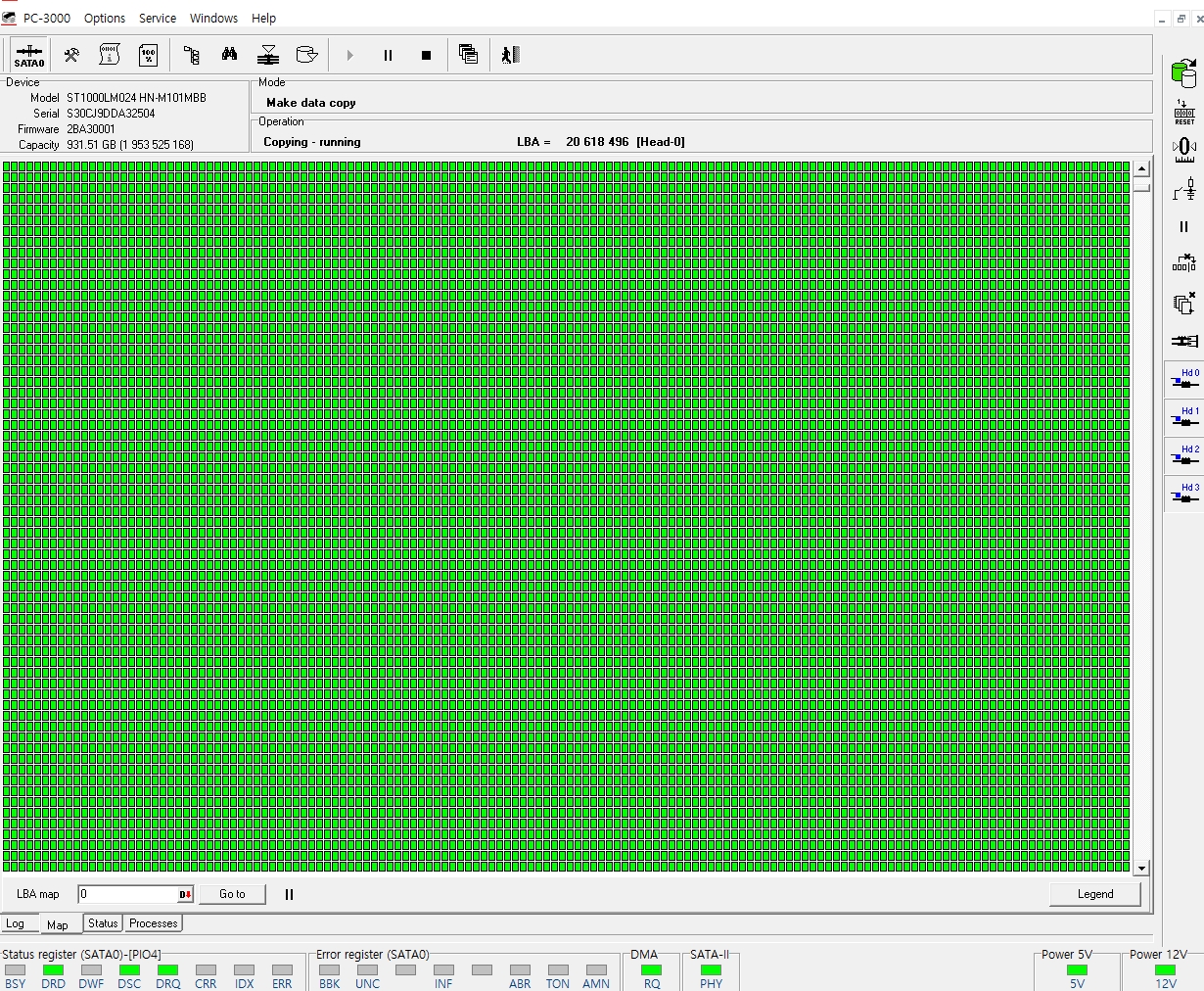Click the 100% document toolbar icon

click(148, 55)
